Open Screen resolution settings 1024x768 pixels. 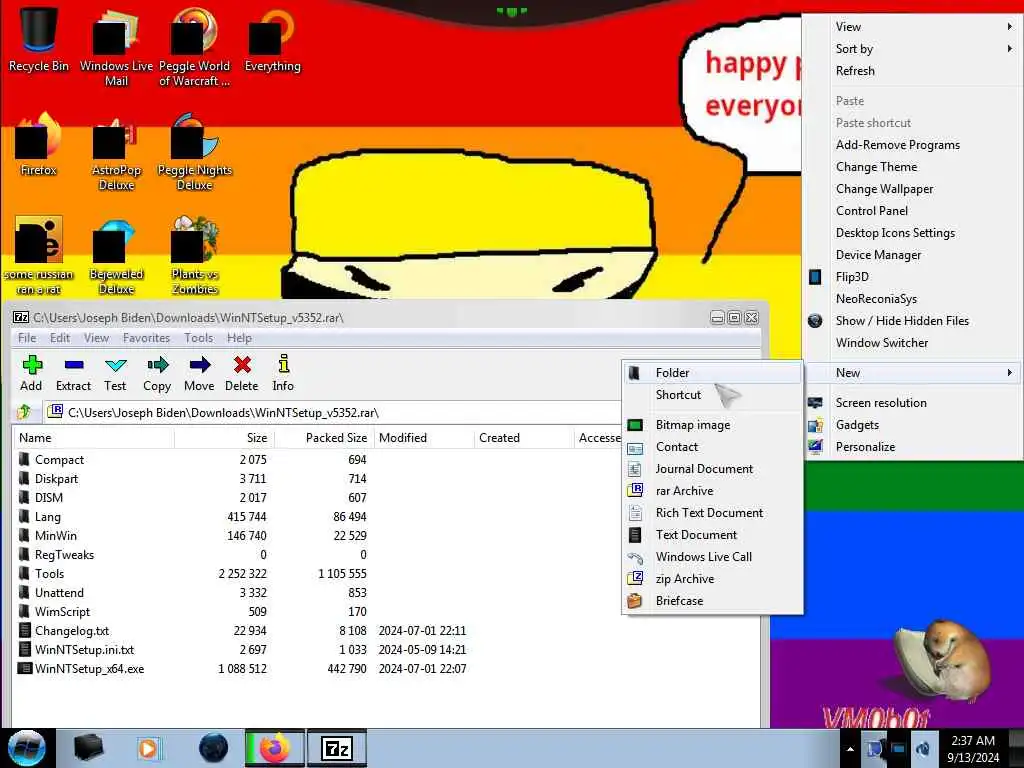click(x=913, y=403)
